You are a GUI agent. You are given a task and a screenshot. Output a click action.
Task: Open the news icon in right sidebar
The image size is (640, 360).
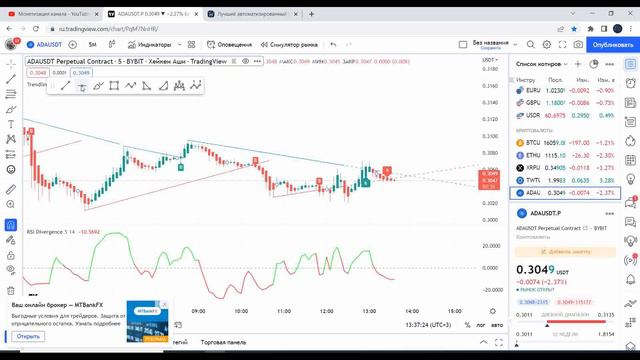[x=631, y=102]
